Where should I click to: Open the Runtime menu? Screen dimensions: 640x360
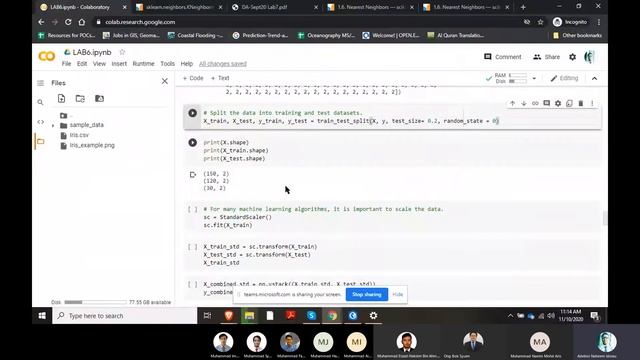click(143, 64)
